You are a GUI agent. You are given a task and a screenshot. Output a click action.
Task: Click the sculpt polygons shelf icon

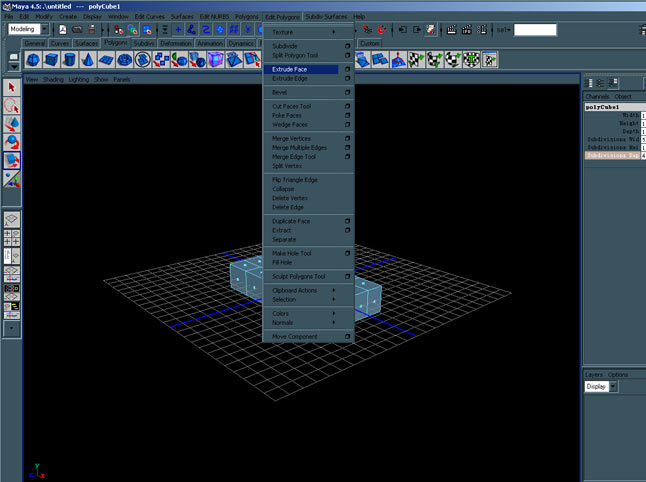point(398,60)
